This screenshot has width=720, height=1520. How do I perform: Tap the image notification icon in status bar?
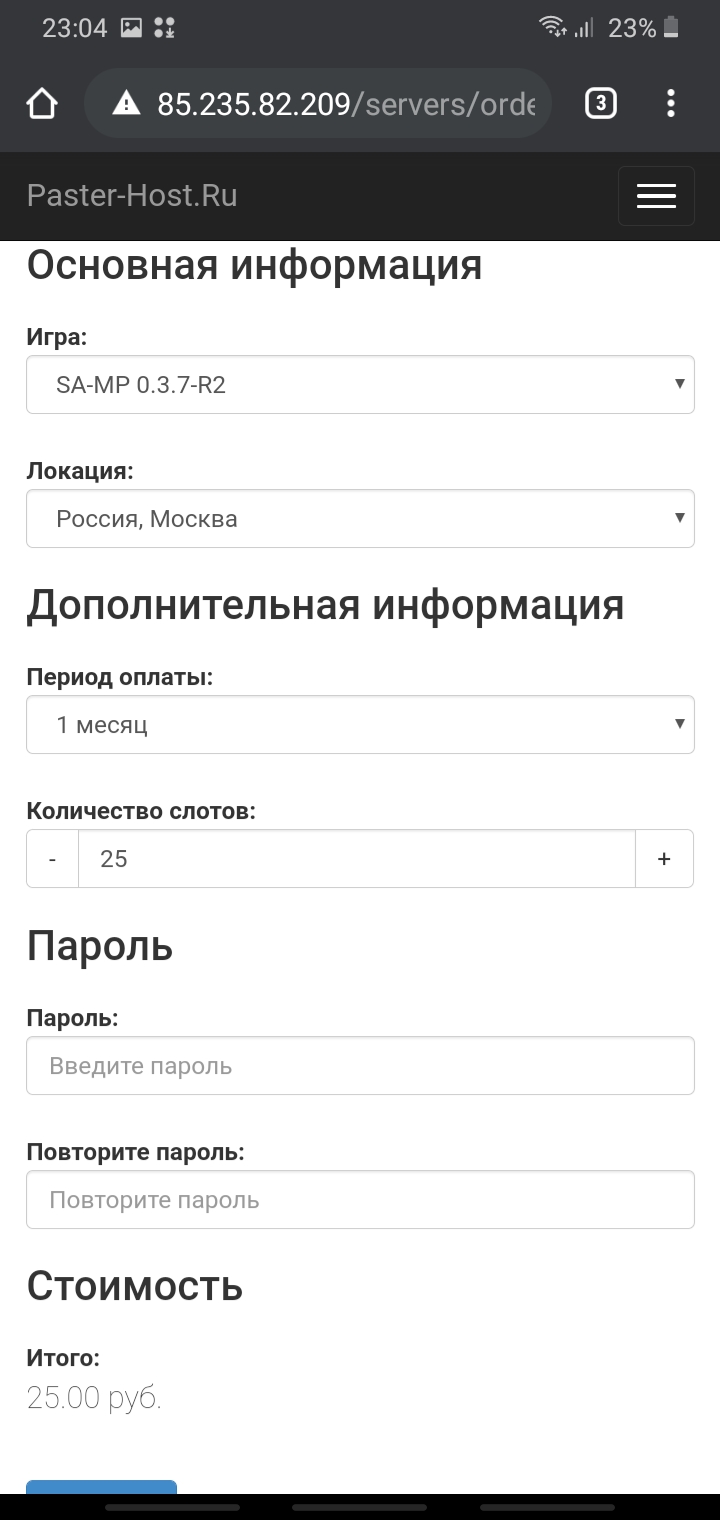pos(131,28)
